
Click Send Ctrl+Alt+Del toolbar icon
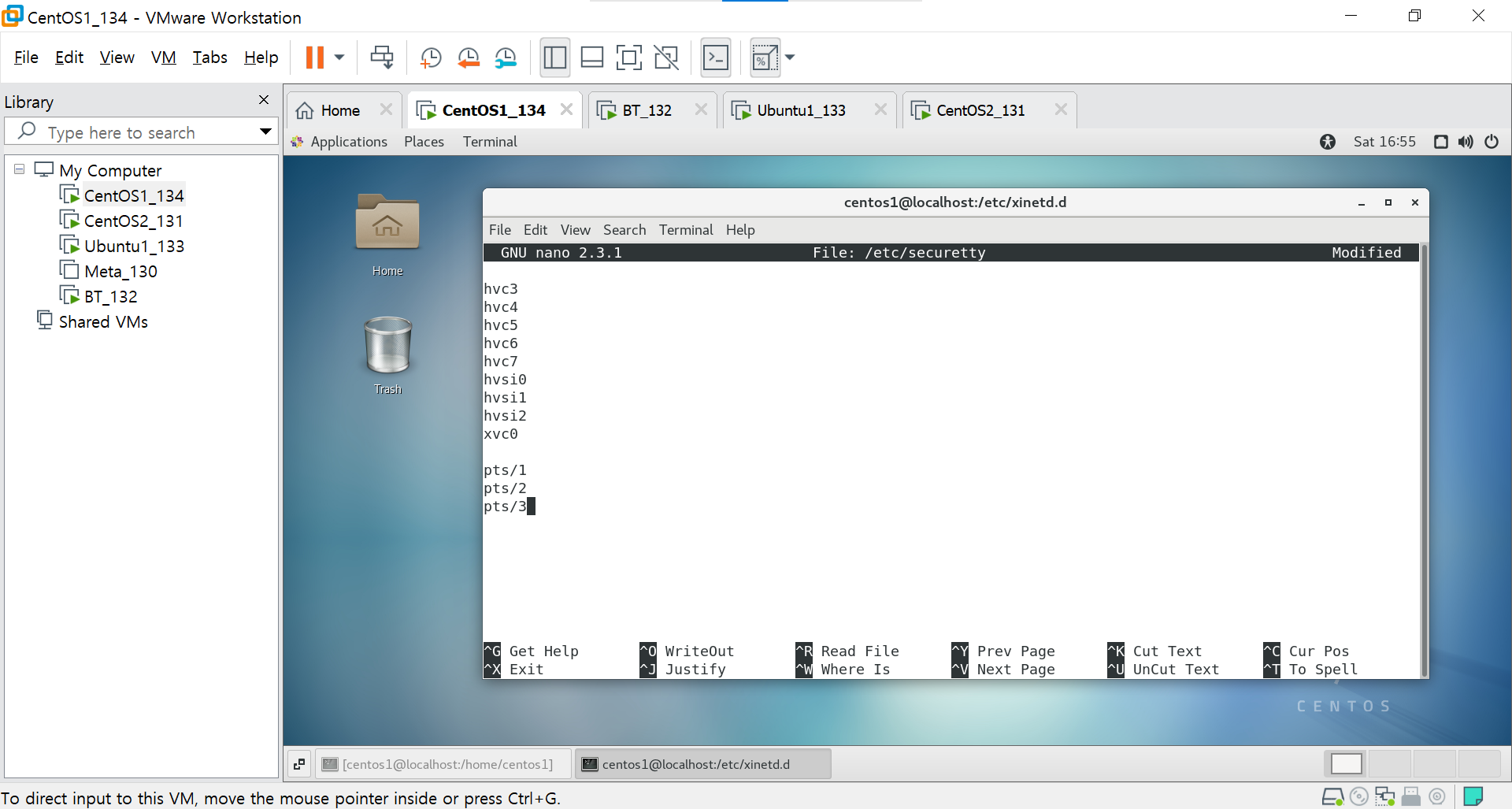(x=382, y=58)
